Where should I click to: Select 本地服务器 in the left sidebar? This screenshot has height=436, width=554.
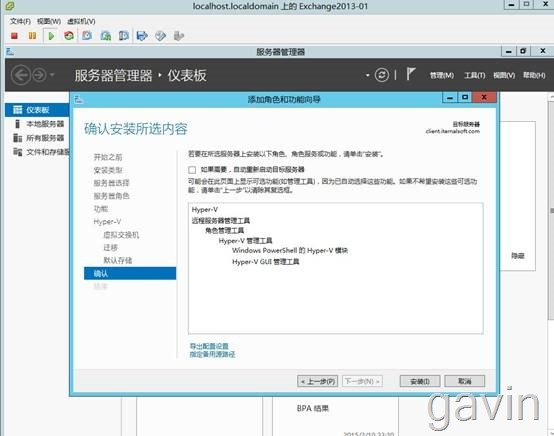[45, 124]
